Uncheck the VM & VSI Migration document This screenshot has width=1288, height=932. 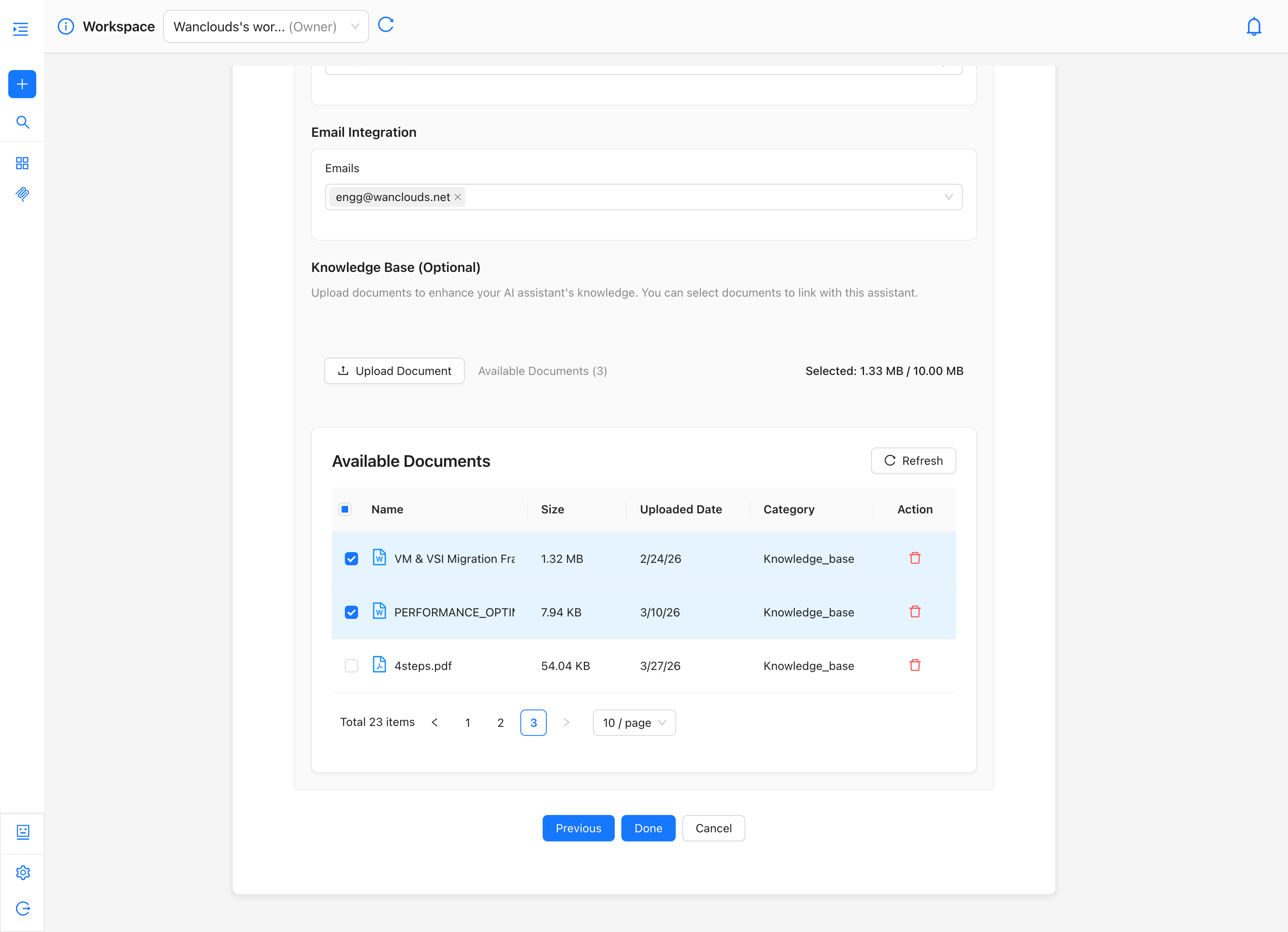point(351,559)
